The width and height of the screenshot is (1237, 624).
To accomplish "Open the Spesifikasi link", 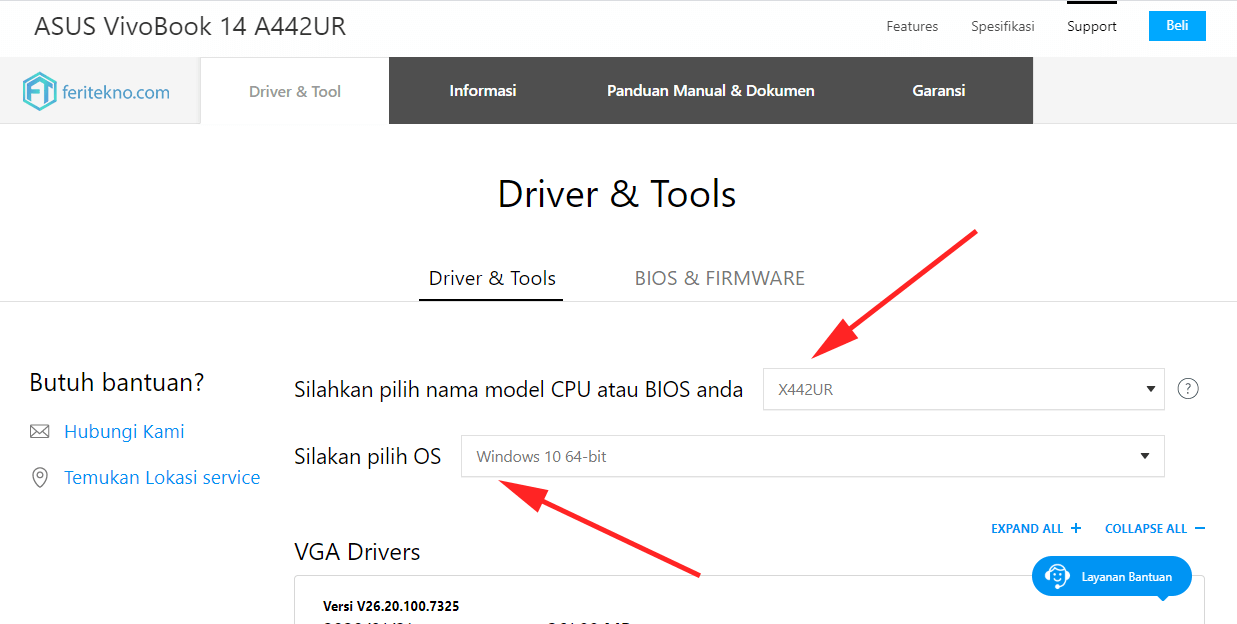I will point(1003,26).
